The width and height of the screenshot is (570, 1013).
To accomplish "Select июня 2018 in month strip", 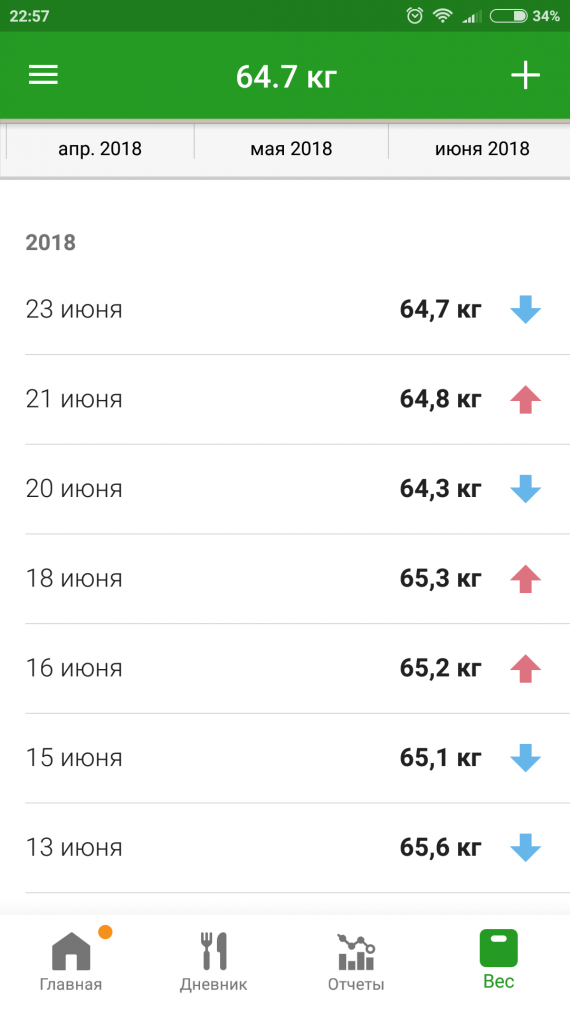I will [x=479, y=149].
